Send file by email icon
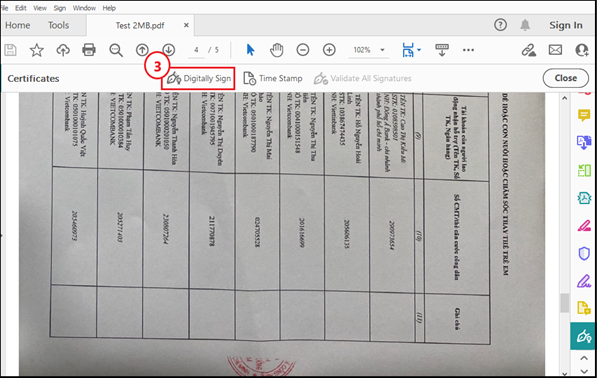Viewport: 597px width, 378px height. pyautogui.click(x=555, y=50)
